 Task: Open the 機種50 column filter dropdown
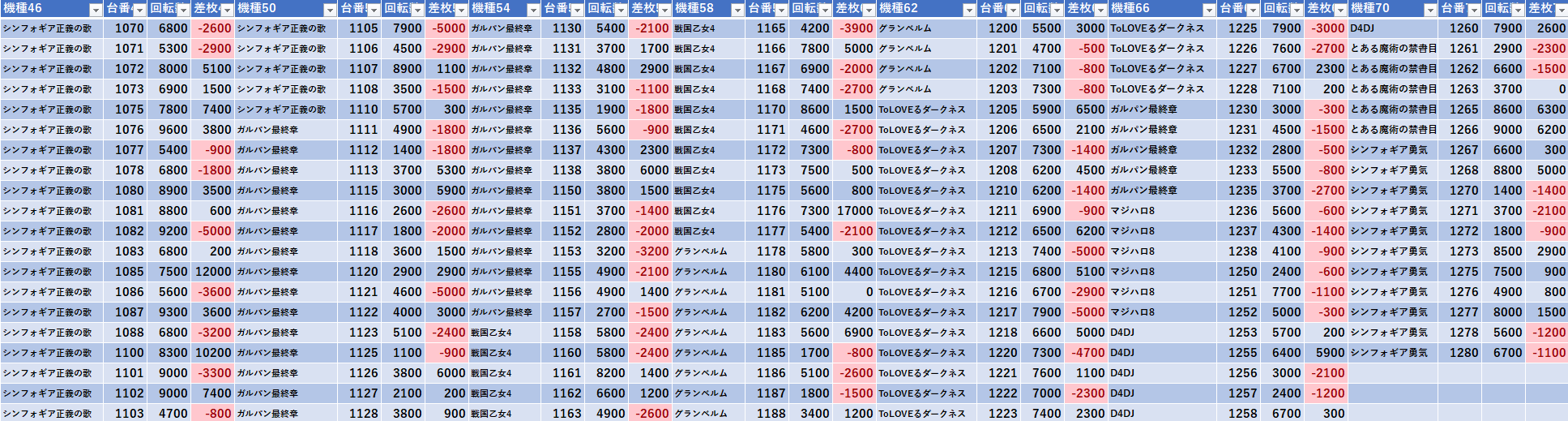click(330, 10)
